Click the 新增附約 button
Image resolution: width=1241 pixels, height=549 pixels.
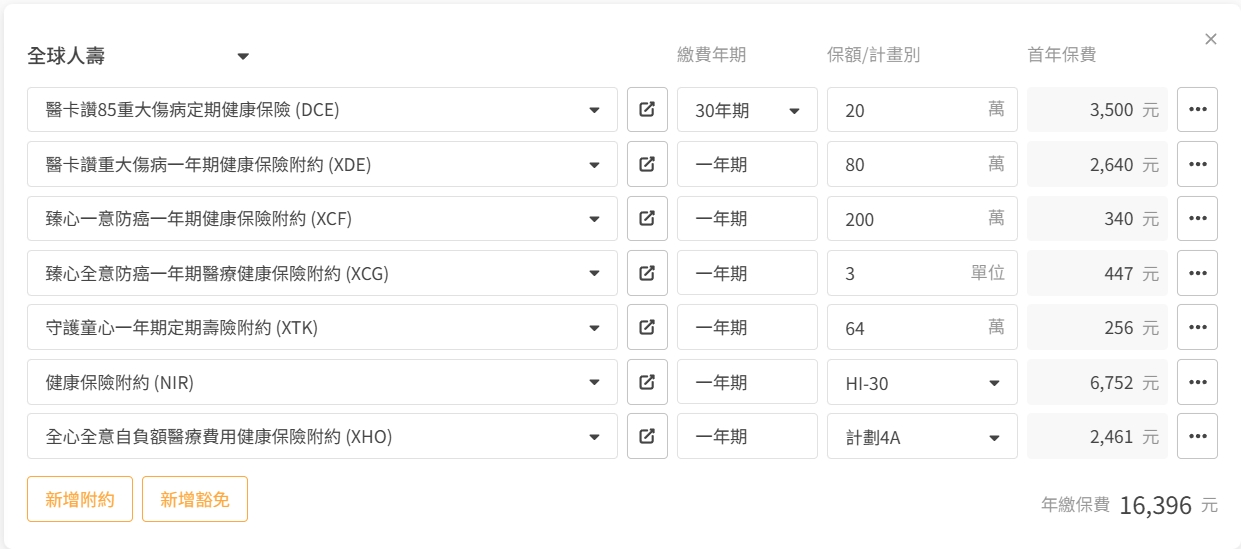coord(80,499)
